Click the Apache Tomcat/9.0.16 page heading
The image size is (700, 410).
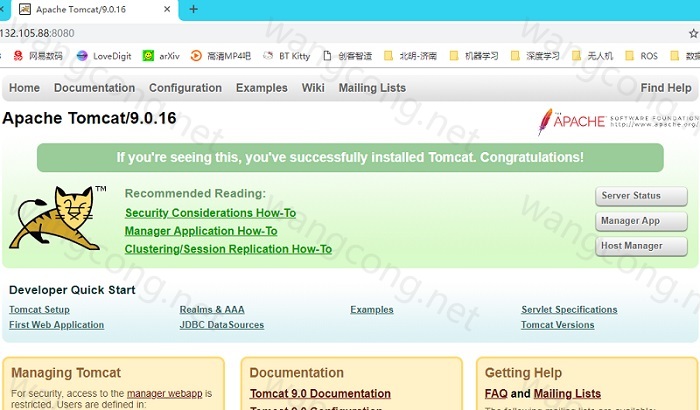[x=89, y=118]
